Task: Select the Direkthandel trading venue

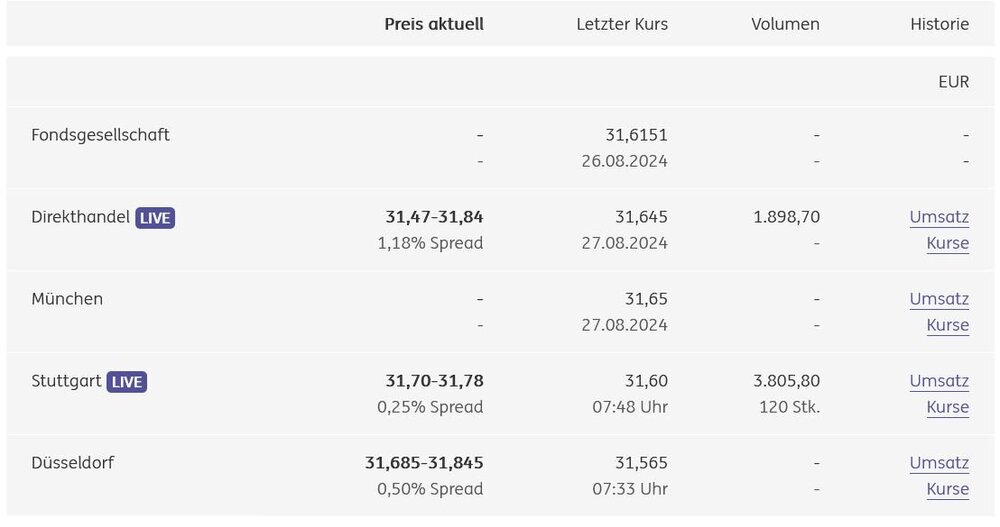Action: point(81,217)
